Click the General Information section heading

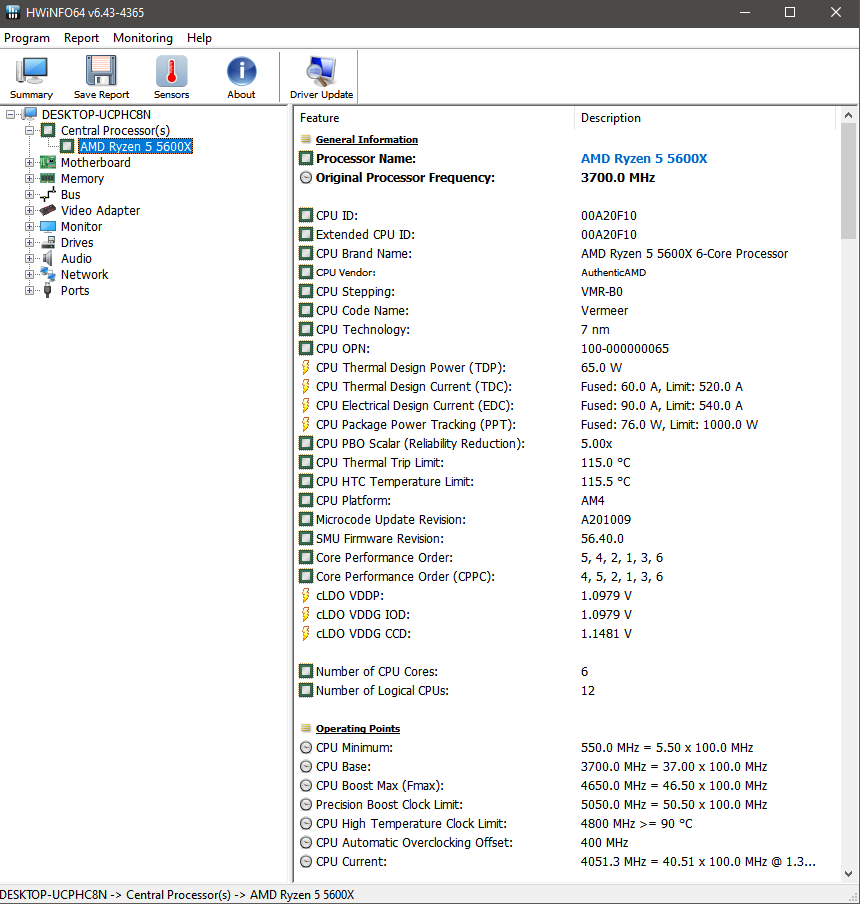[x=367, y=140]
